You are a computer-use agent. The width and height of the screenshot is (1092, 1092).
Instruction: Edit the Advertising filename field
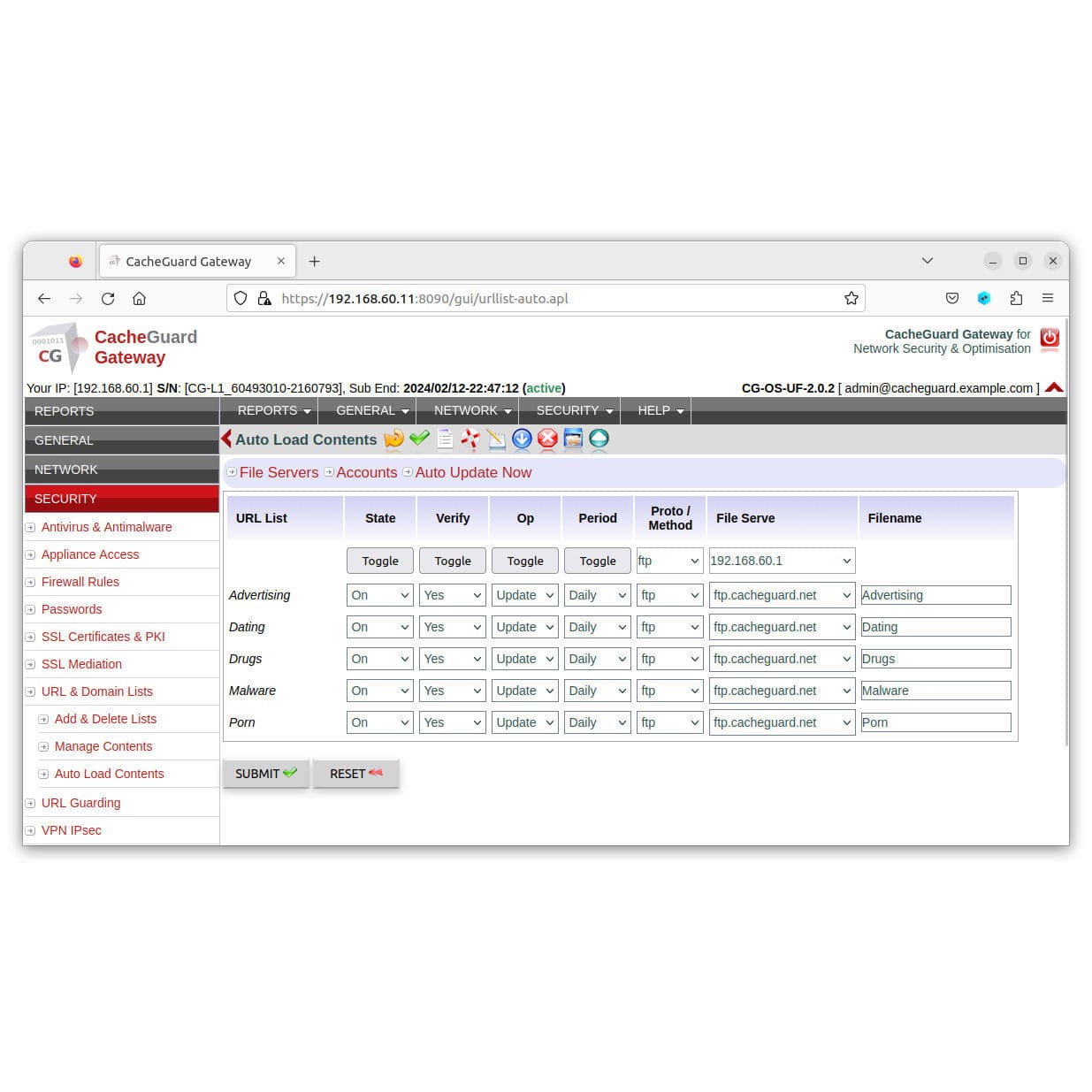click(935, 595)
